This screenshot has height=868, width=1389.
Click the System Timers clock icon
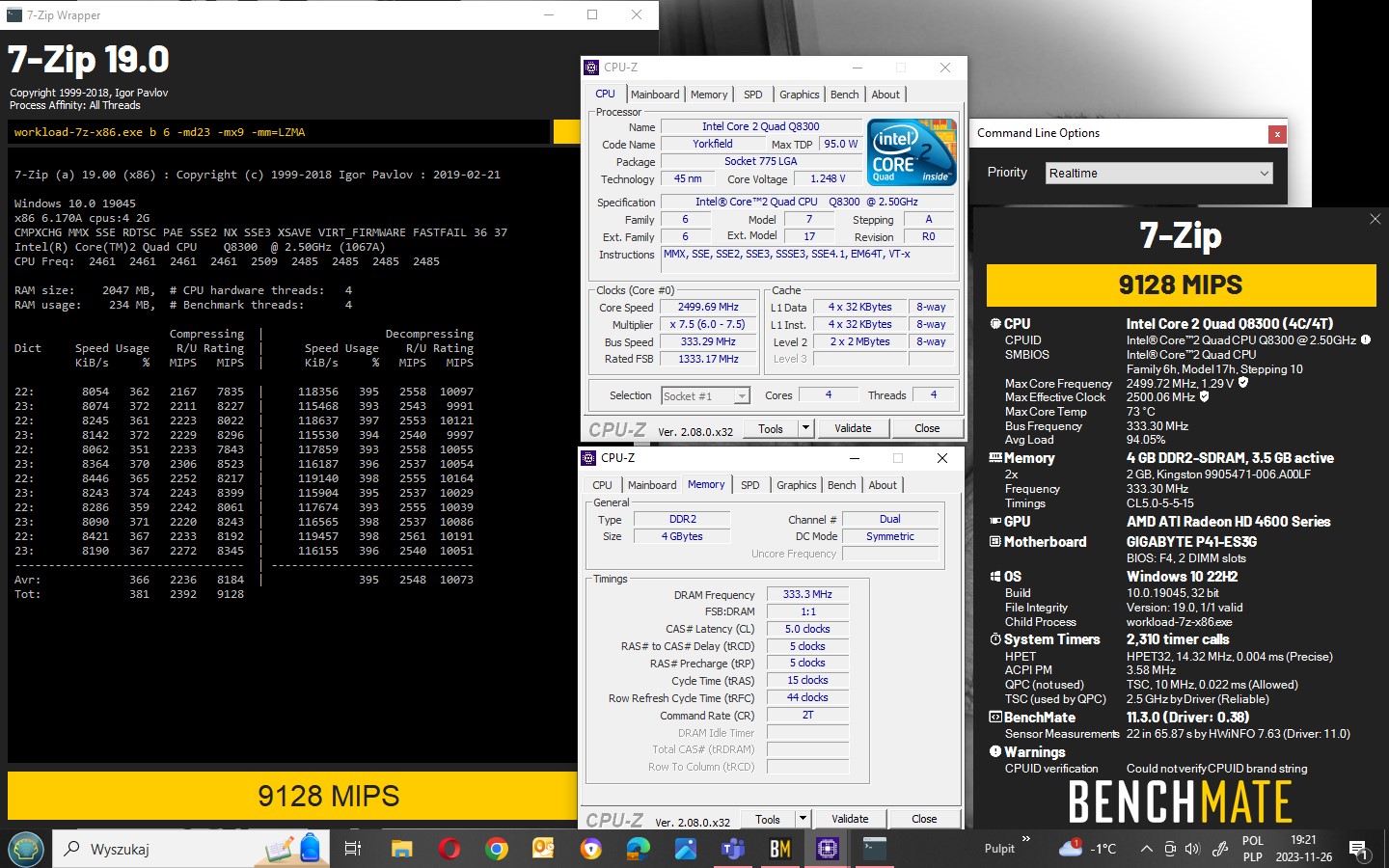995,639
